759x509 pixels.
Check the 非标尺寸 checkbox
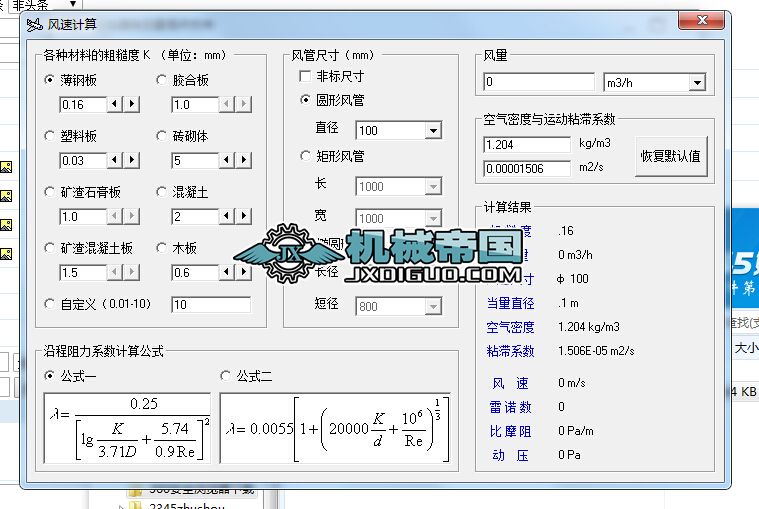pos(305,76)
